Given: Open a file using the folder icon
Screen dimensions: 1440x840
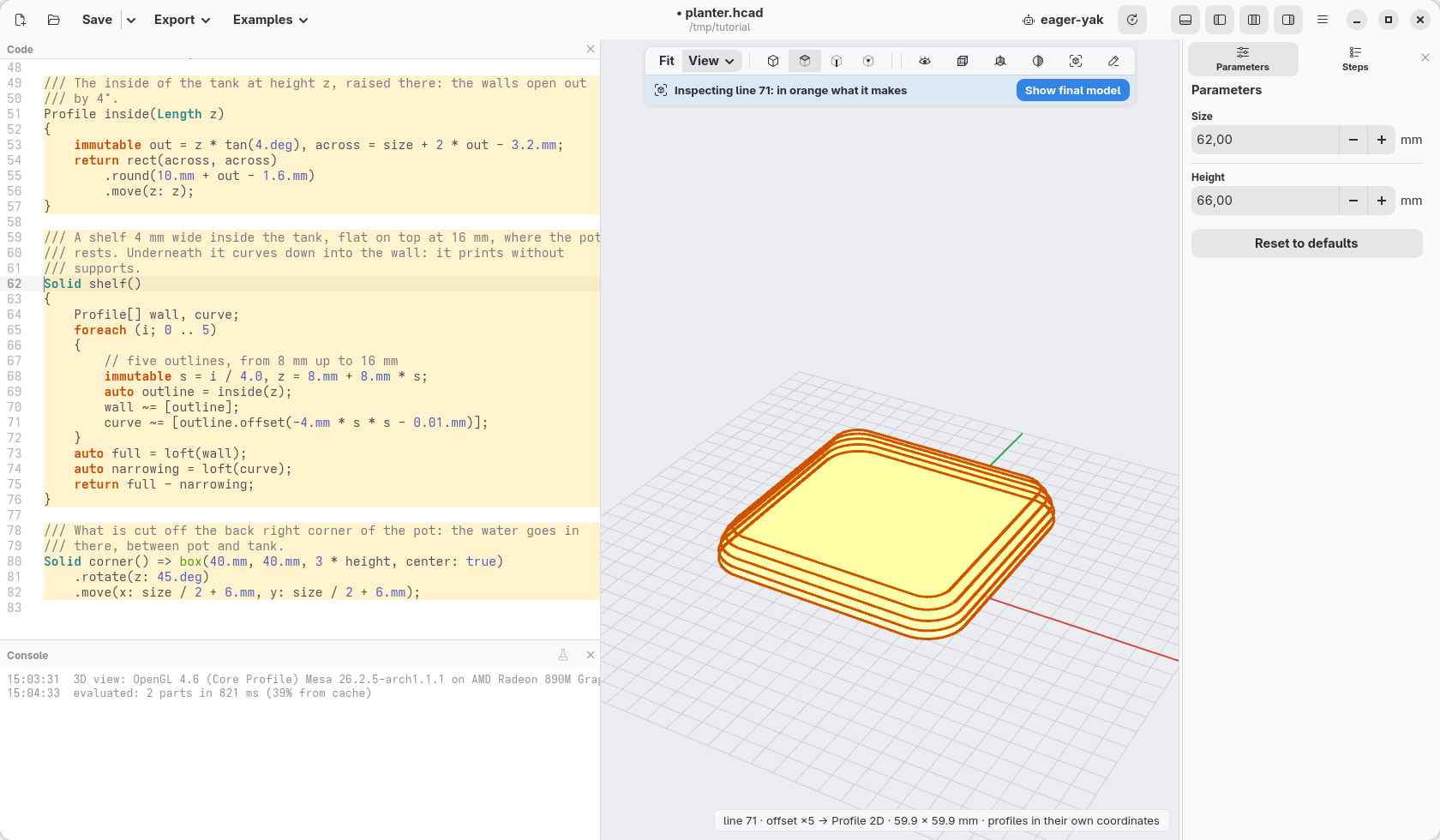Looking at the screenshot, I should [53, 20].
